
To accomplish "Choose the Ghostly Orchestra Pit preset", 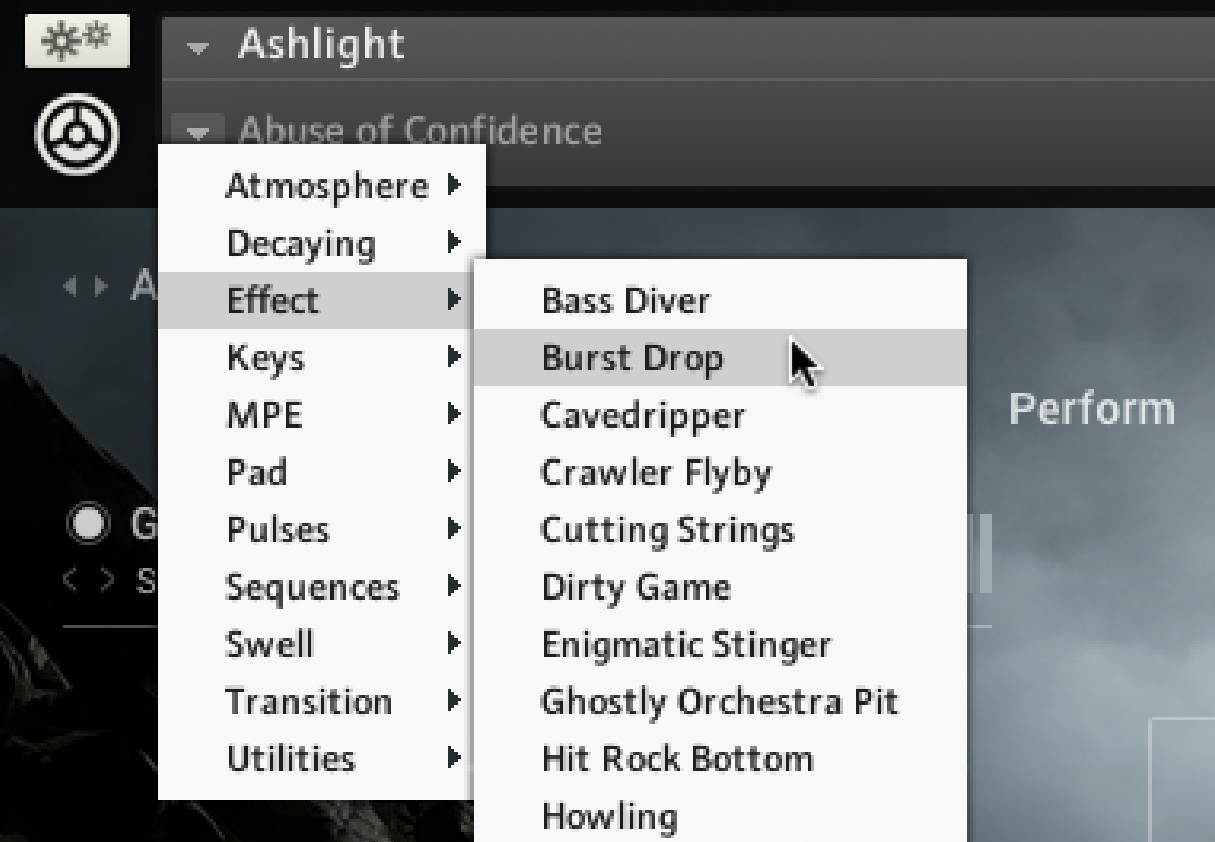I will point(720,701).
